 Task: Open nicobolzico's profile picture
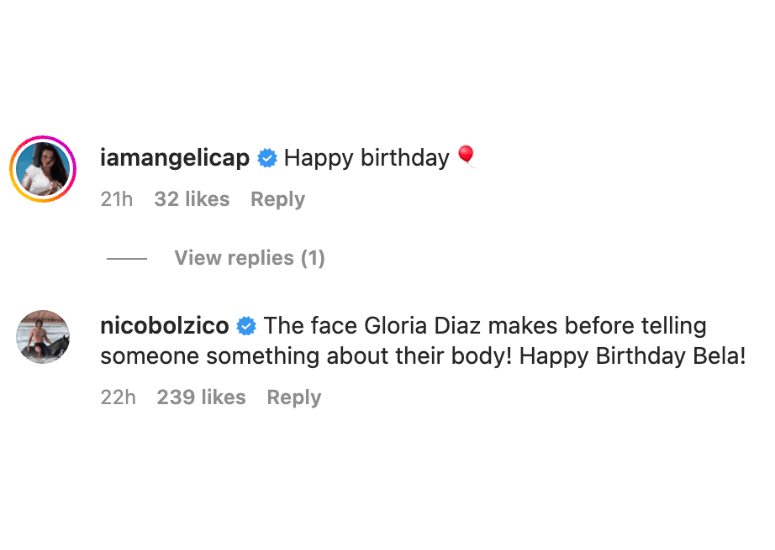click(x=43, y=337)
